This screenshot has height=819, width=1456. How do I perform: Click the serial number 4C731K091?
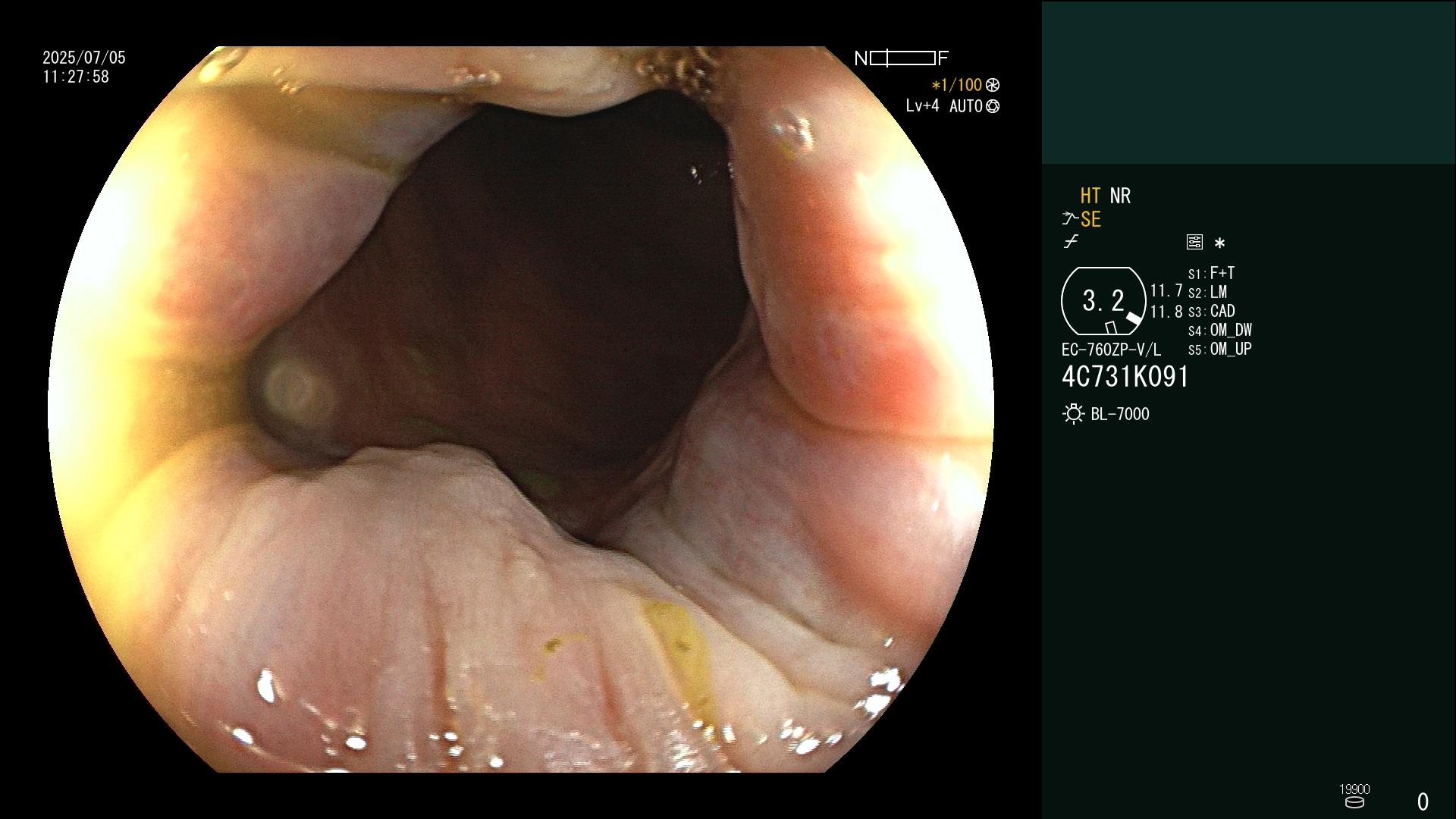point(1125,377)
